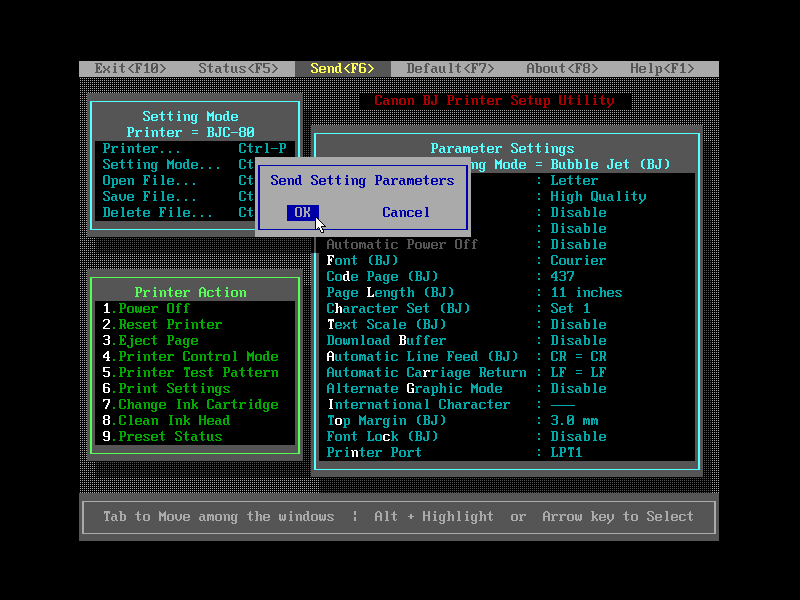Choose Open File... entry
This screenshot has height=600, width=800.
tap(175, 181)
